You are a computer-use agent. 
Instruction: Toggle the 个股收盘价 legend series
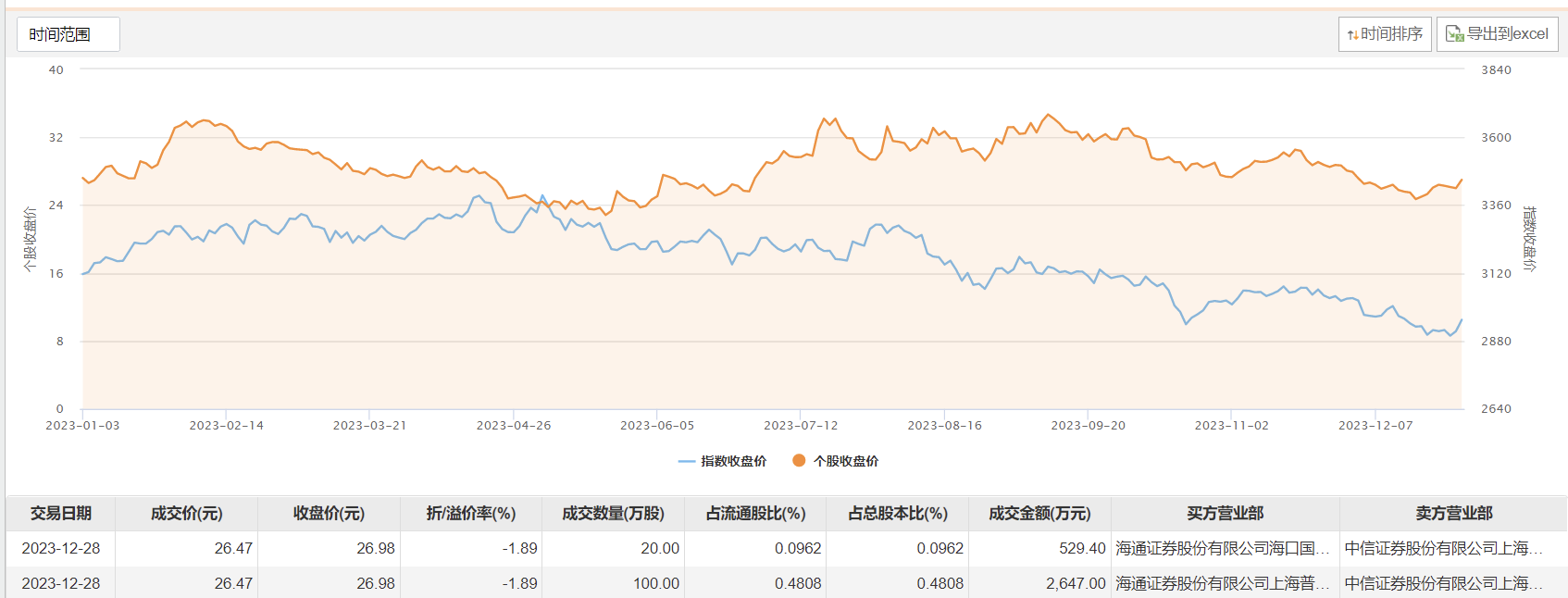pos(836,461)
